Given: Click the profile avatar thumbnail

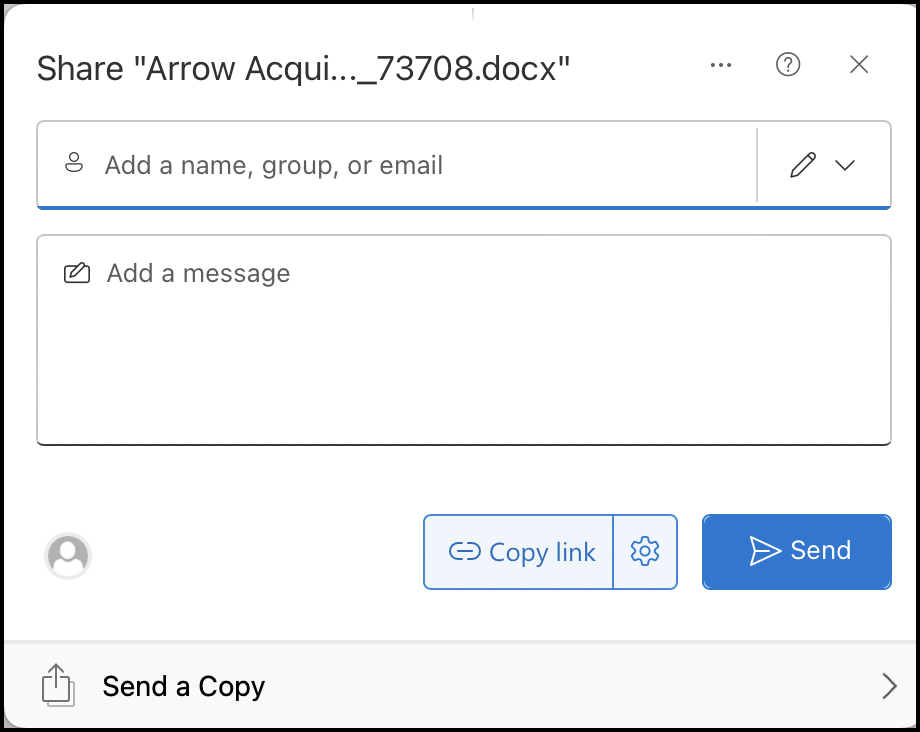Looking at the screenshot, I should tap(68, 557).
